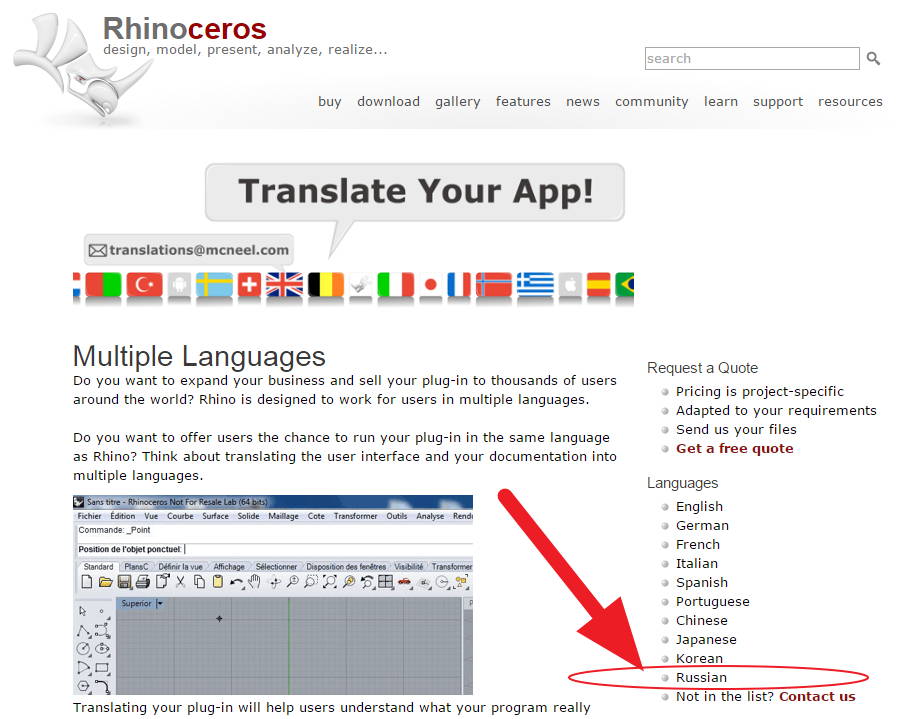920x719 pixels.
Task: Select Portuguese in Languages list
Action: [x=713, y=602]
